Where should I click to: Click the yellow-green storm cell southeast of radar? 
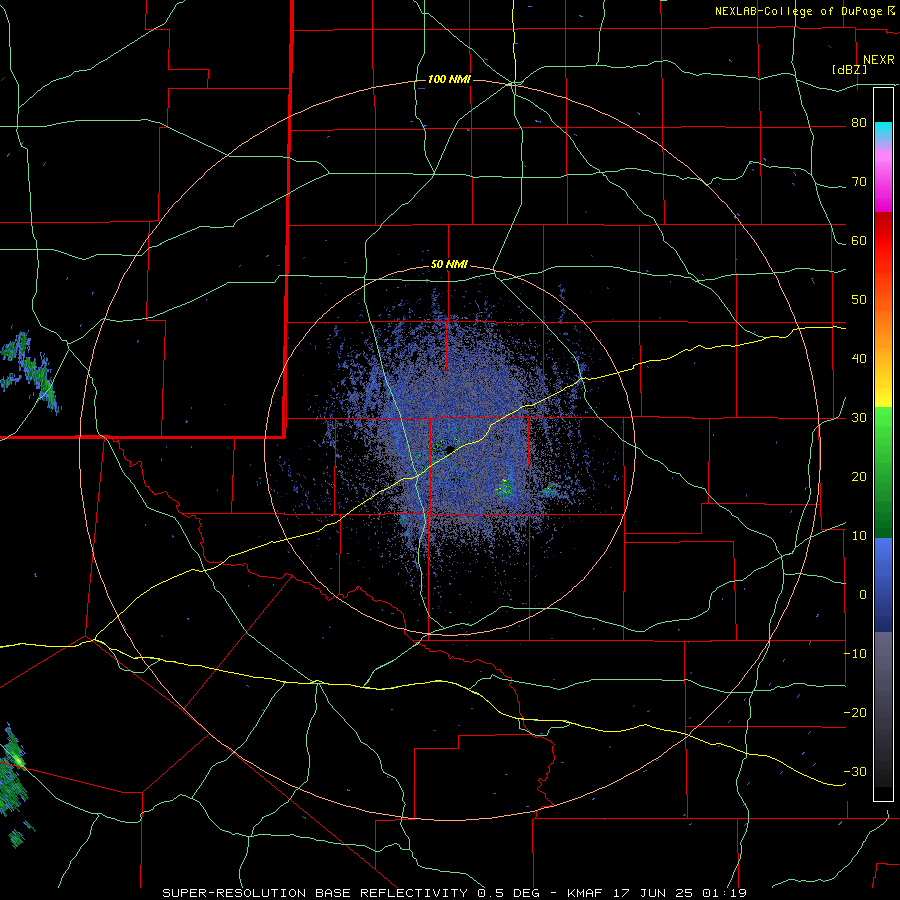pyautogui.click(x=505, y=488)
